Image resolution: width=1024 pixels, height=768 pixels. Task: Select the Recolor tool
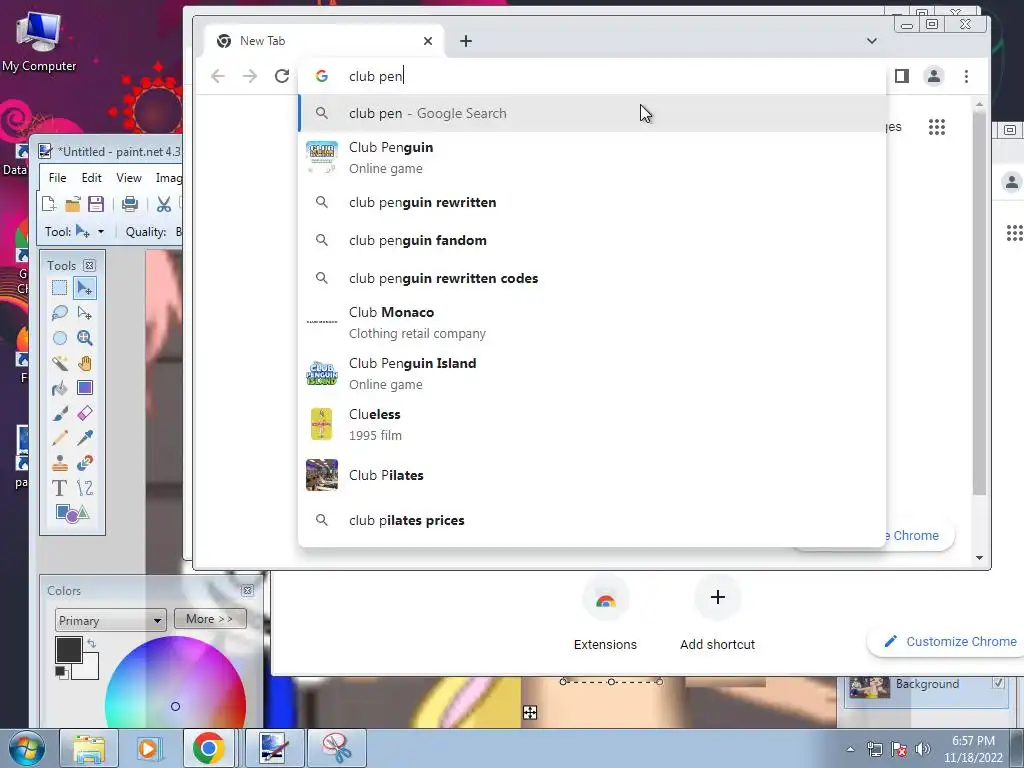(85, 463)
